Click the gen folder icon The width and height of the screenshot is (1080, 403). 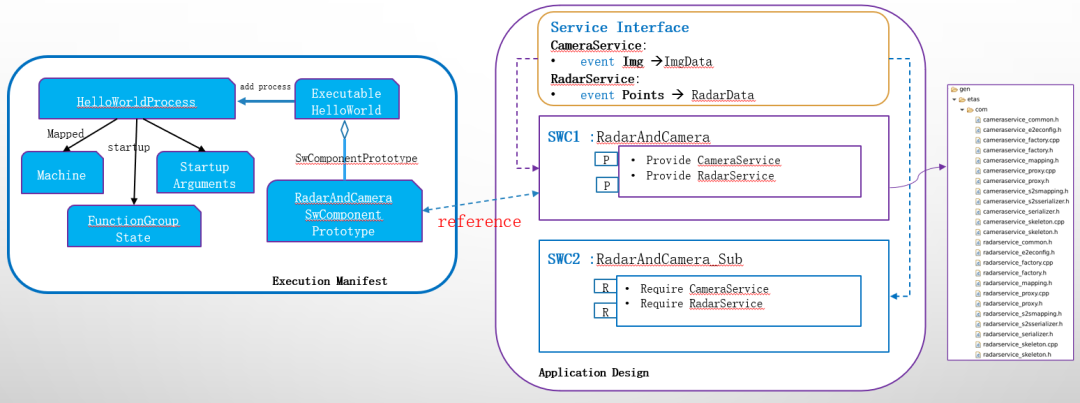pos(955,88)
